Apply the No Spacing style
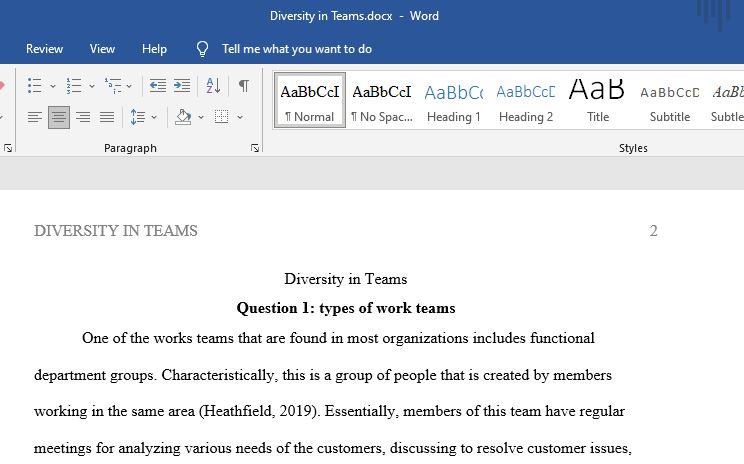This screenshot has height=464, width=744. click(382, 100)
